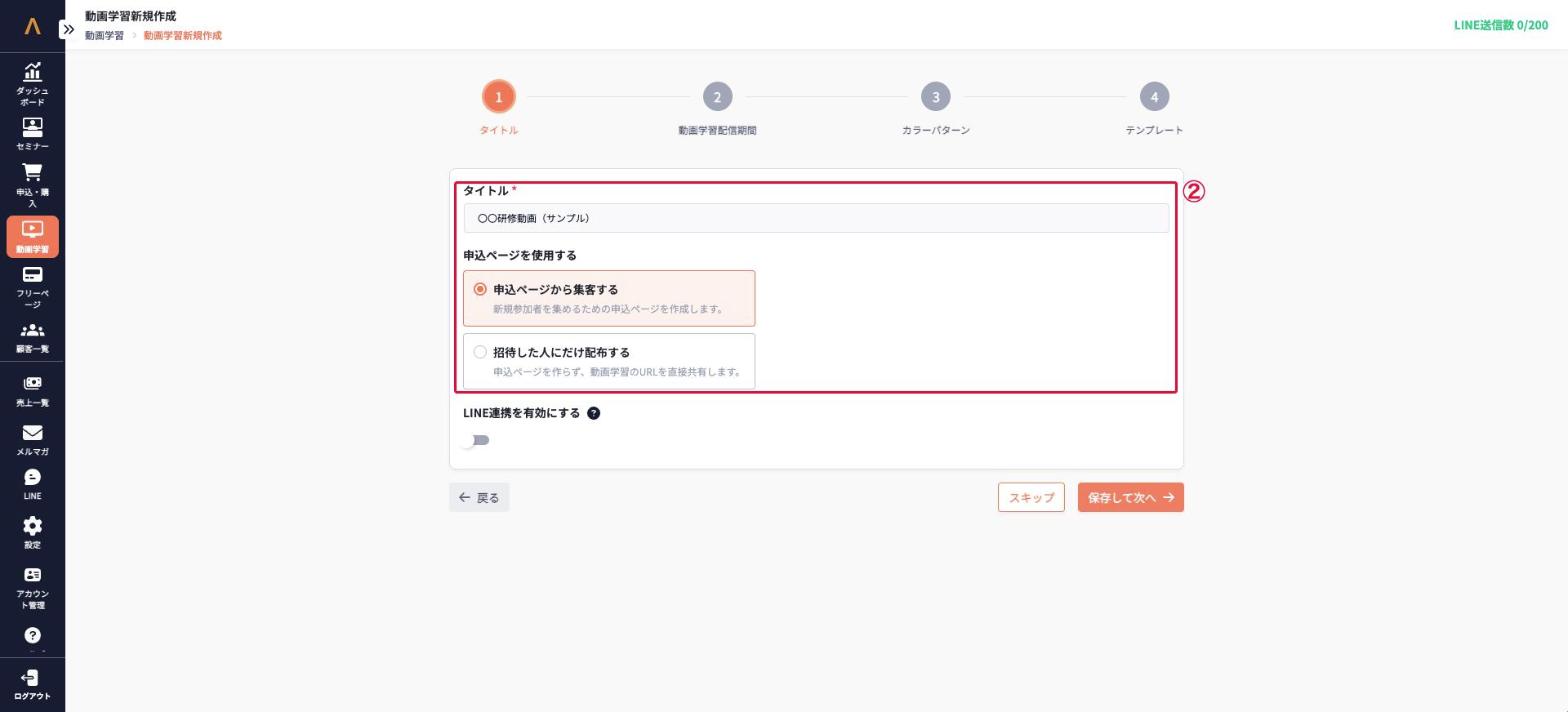1568x712 pixels.
Task: Click the LINE送信数 0/200 counter
Action: pos(1500,25)
